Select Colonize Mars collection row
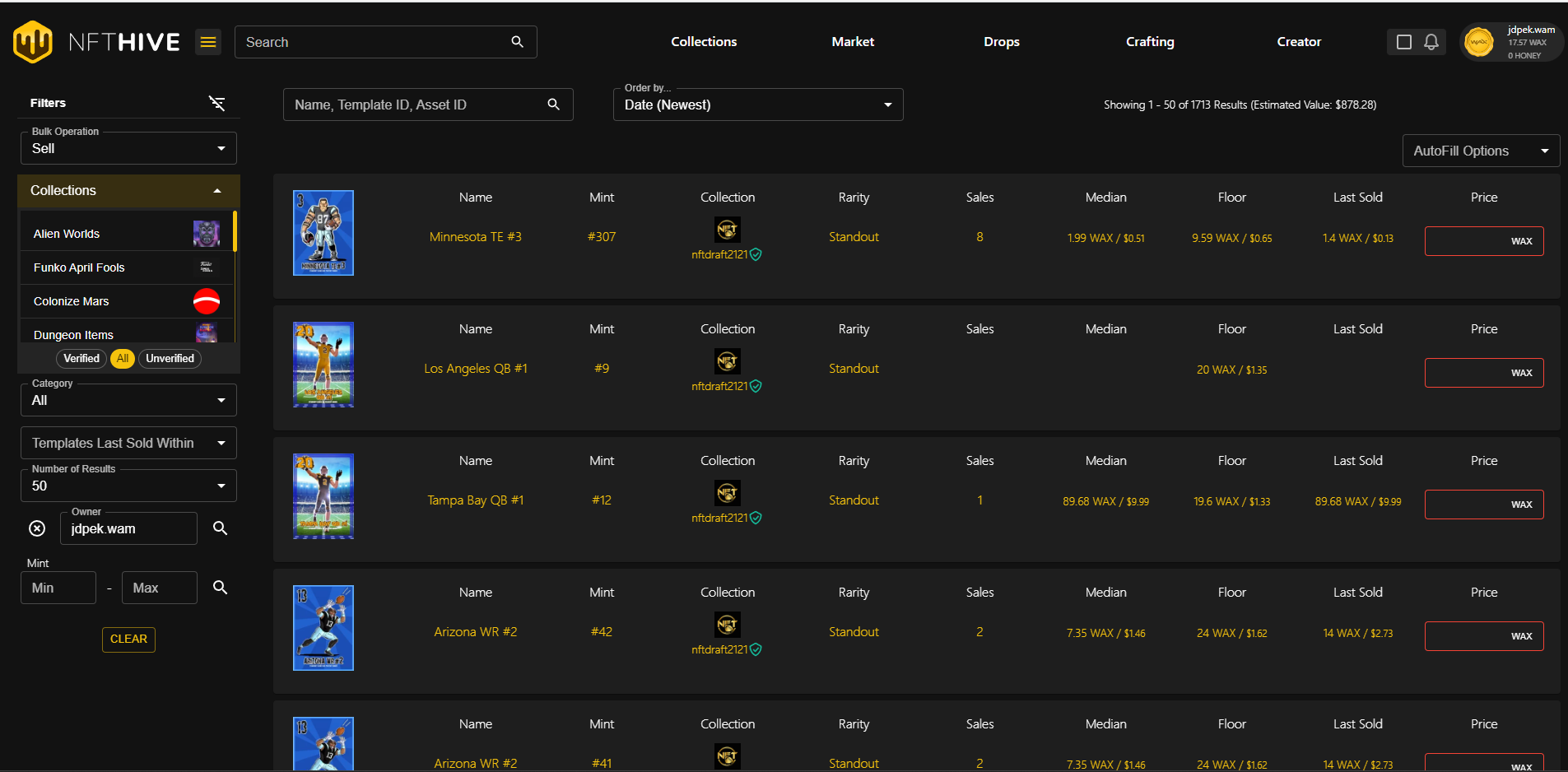This screenshot has width=1568, height=772. [127, 301]
